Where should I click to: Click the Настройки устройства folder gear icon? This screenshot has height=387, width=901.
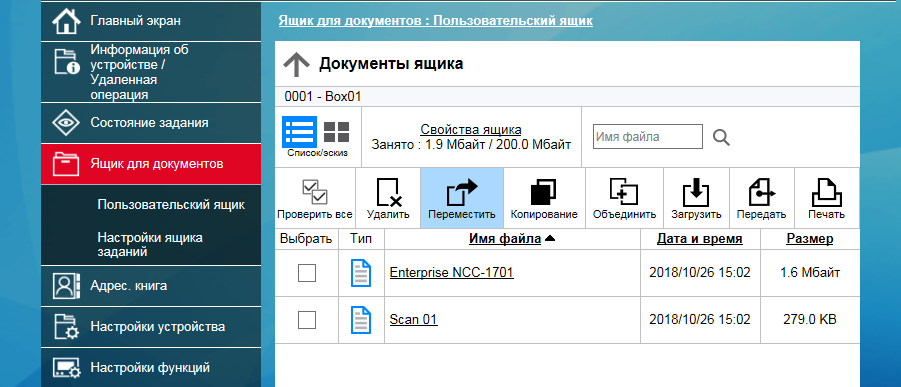tap(67, 327)
